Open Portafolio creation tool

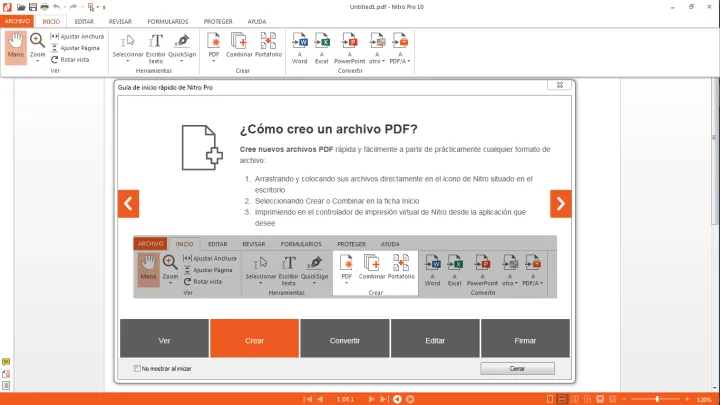(268, 45)
